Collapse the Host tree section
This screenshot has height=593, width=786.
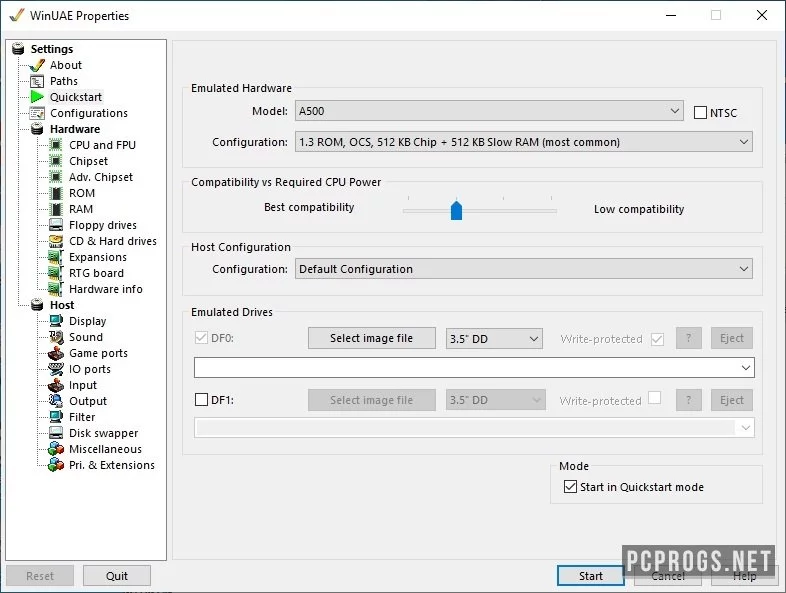(37, 305)
